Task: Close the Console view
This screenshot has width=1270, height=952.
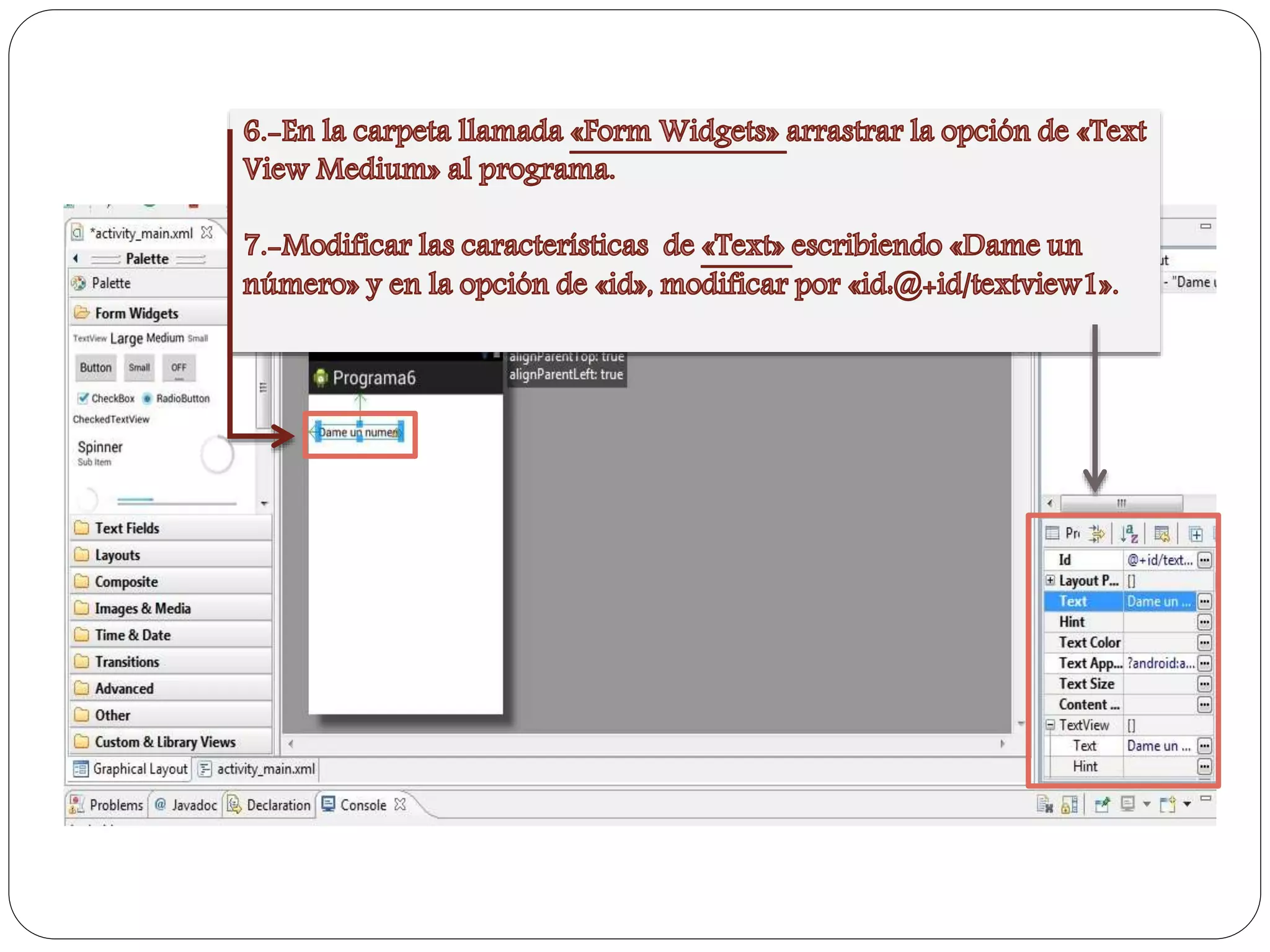Action: 401,804
